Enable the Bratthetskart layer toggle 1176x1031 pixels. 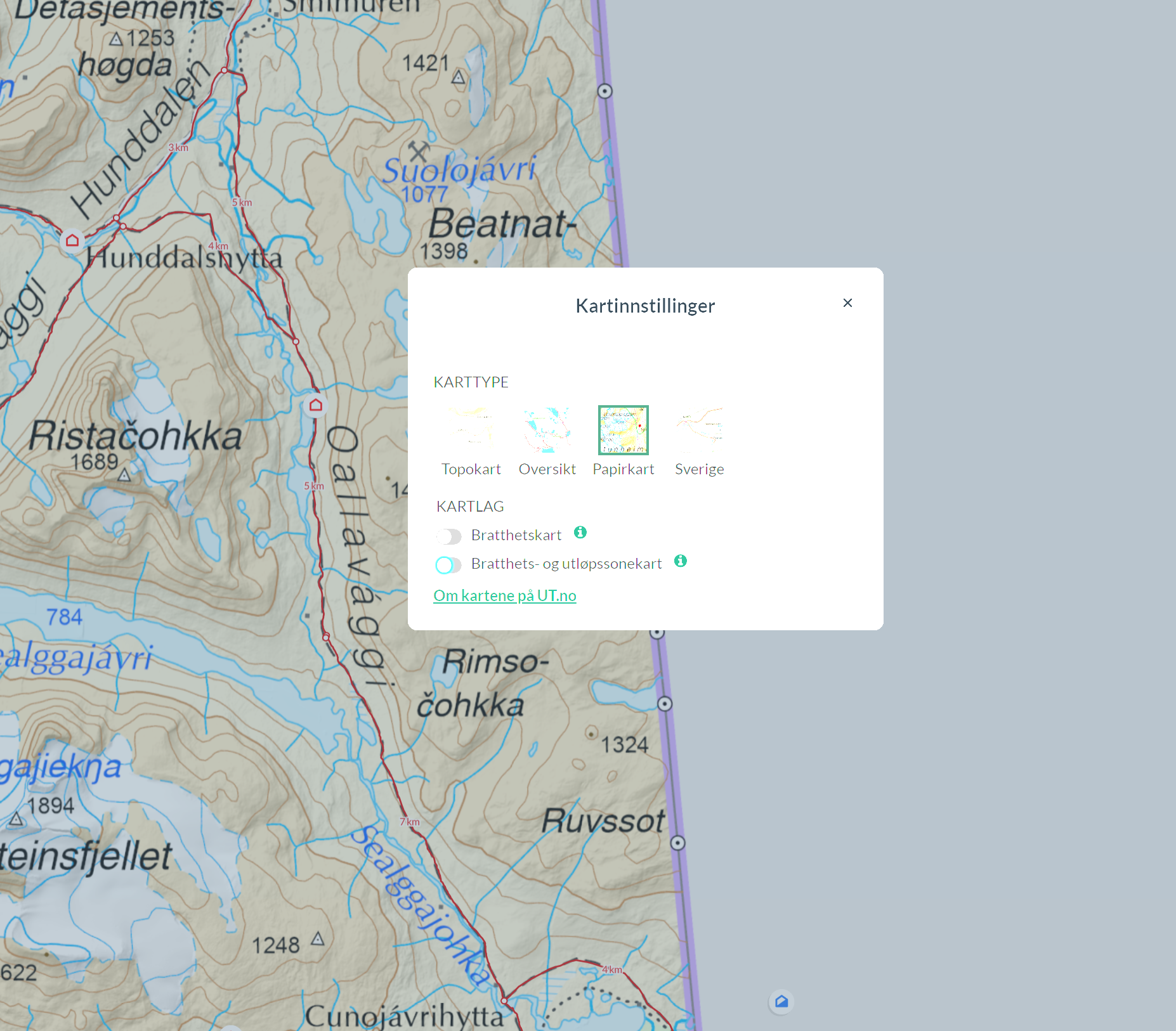(x=448, y=536)
